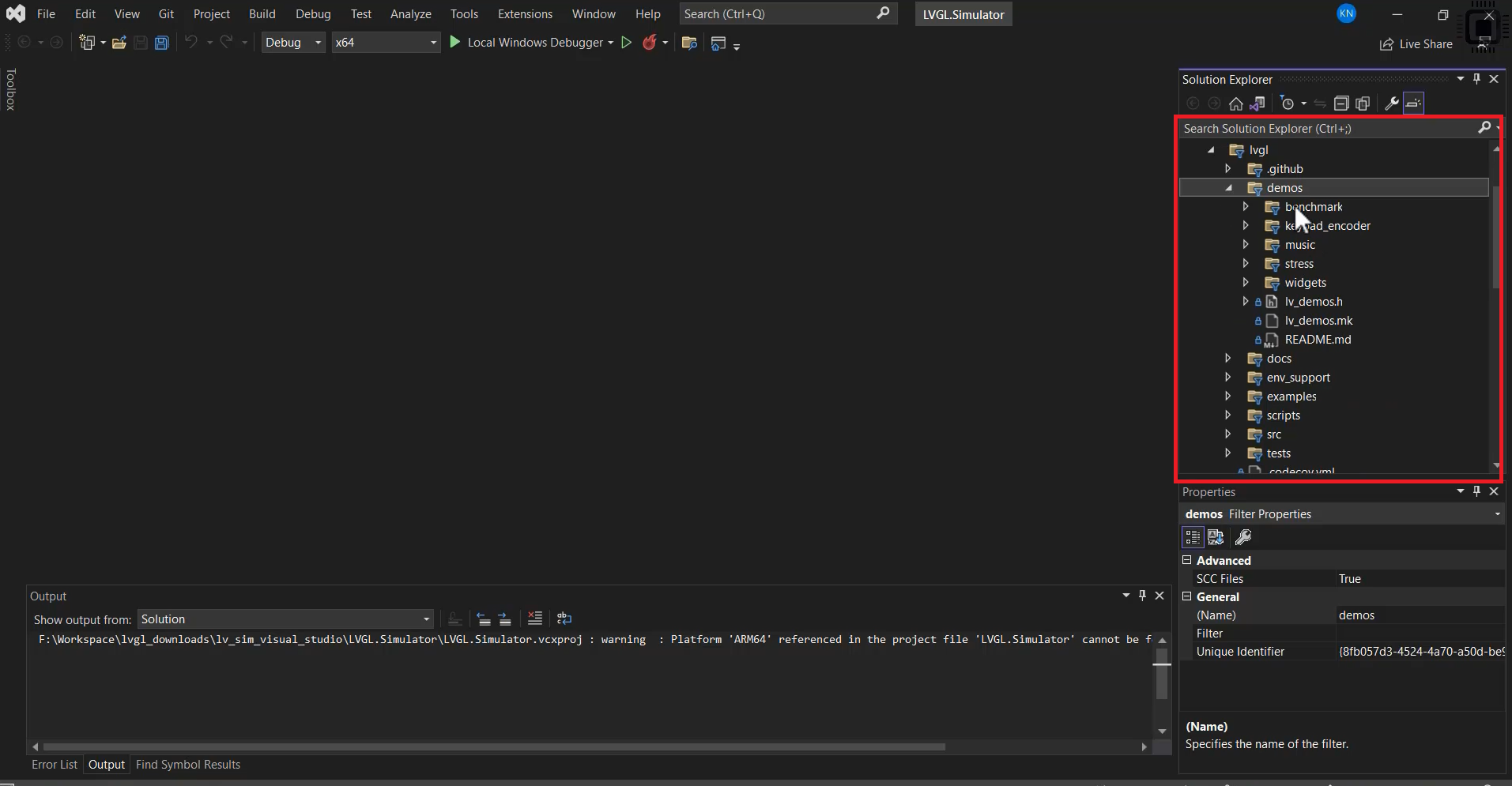
Task: Click the SCC Files value True
Action: 1349,579
